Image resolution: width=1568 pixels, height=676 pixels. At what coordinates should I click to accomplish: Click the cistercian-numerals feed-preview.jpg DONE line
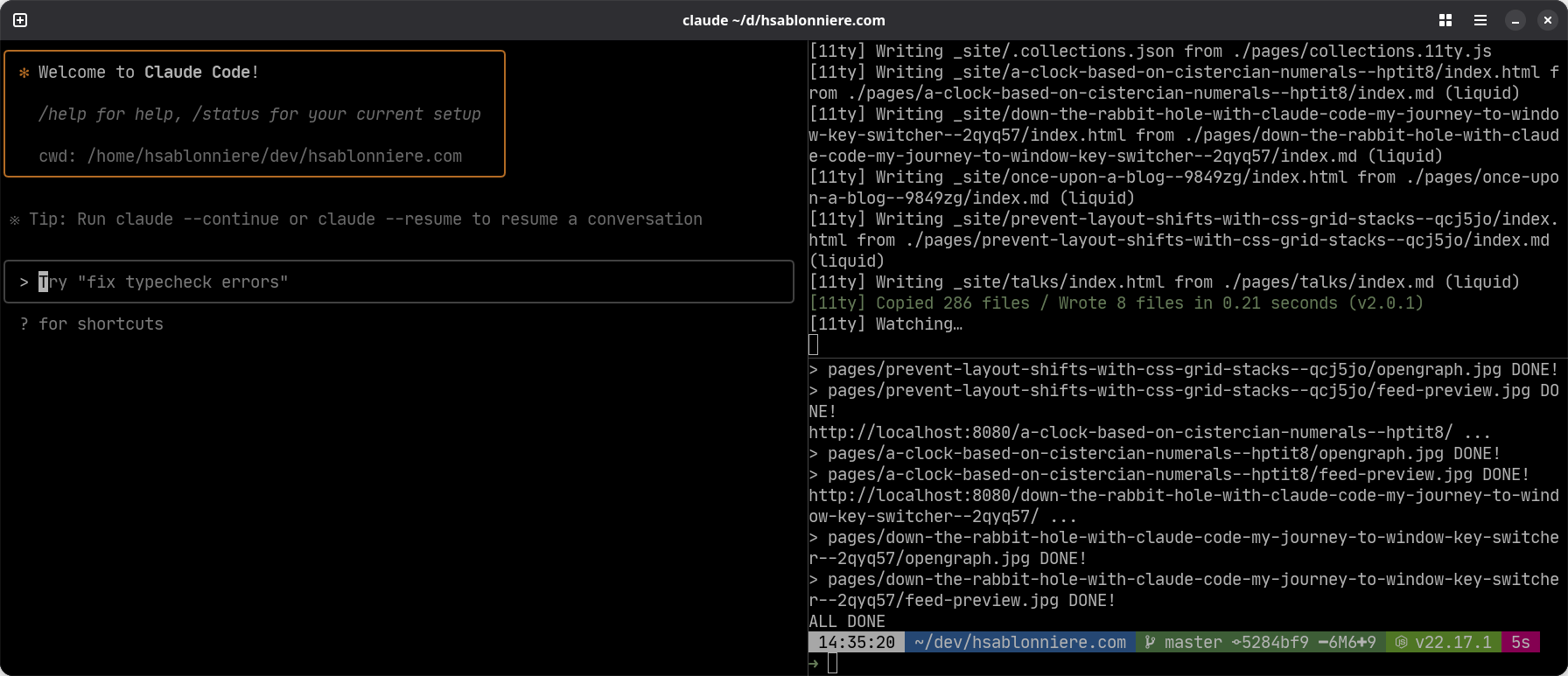click(x=1169, y=474)
